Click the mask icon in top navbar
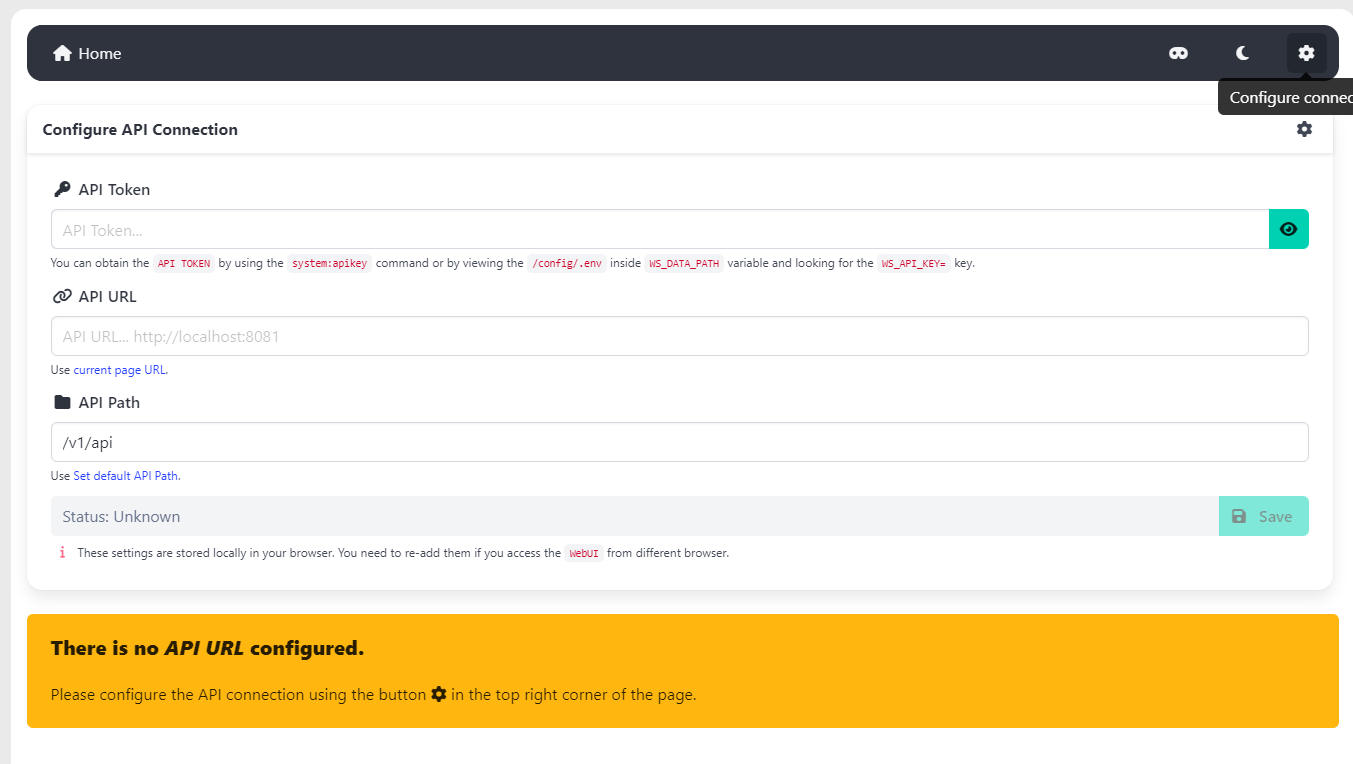 1178,54
